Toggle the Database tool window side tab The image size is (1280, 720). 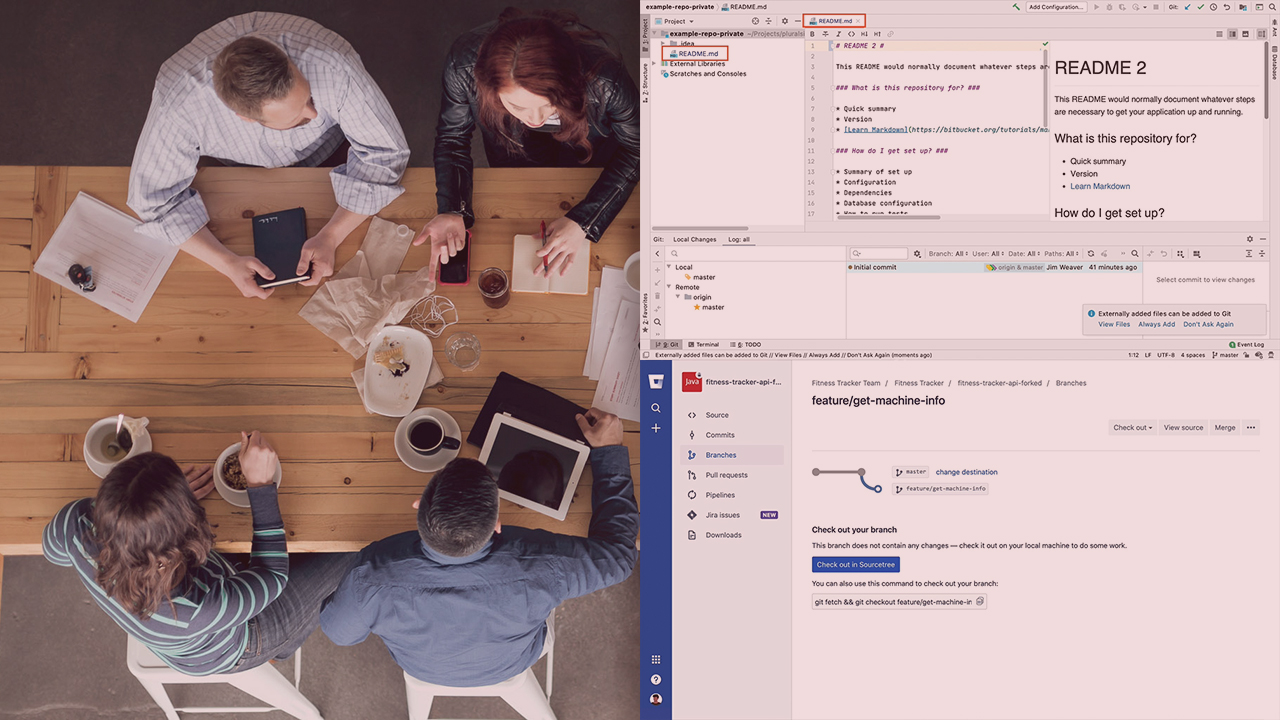1275,65
